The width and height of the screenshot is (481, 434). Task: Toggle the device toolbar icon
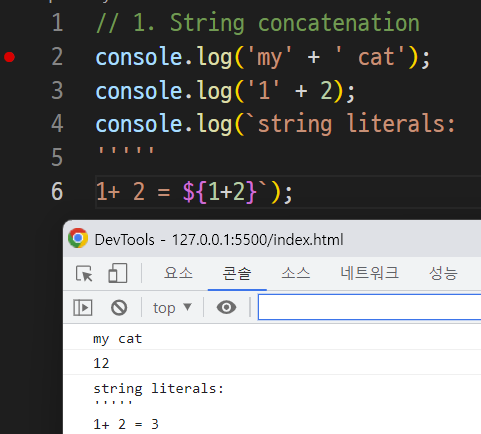[x=118, y=274]
